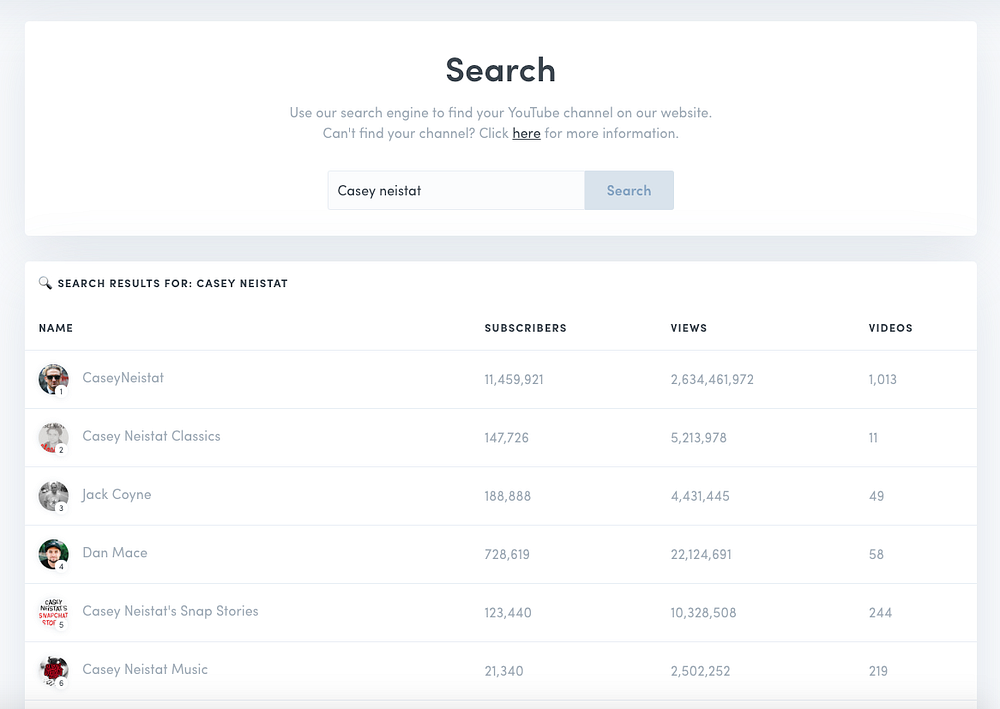Click the Casey Neistat Music avatar
The image size is (1000, 709).
pyautogui.click(x=53, y=670)
